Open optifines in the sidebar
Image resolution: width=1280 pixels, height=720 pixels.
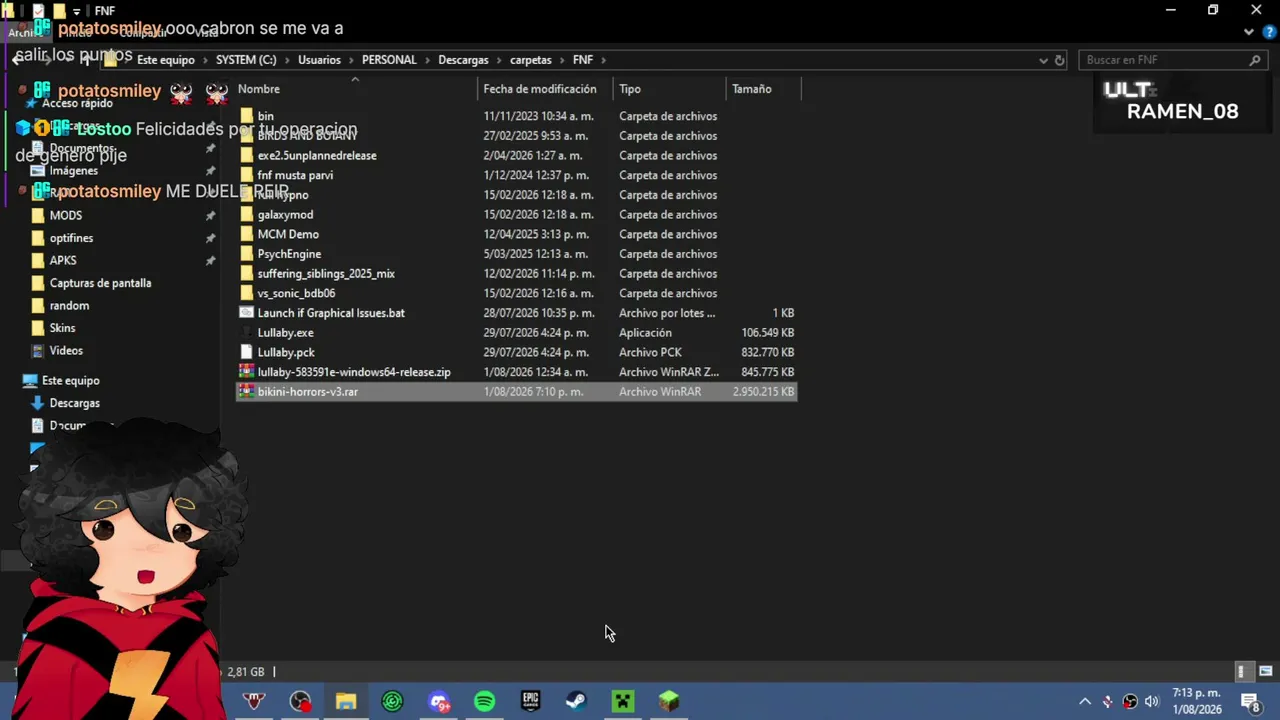coord(71,238)
